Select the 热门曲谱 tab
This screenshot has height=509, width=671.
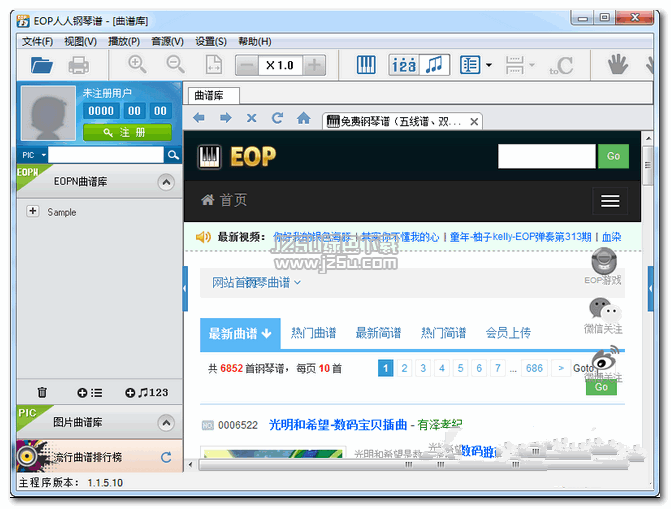[313, 333]
